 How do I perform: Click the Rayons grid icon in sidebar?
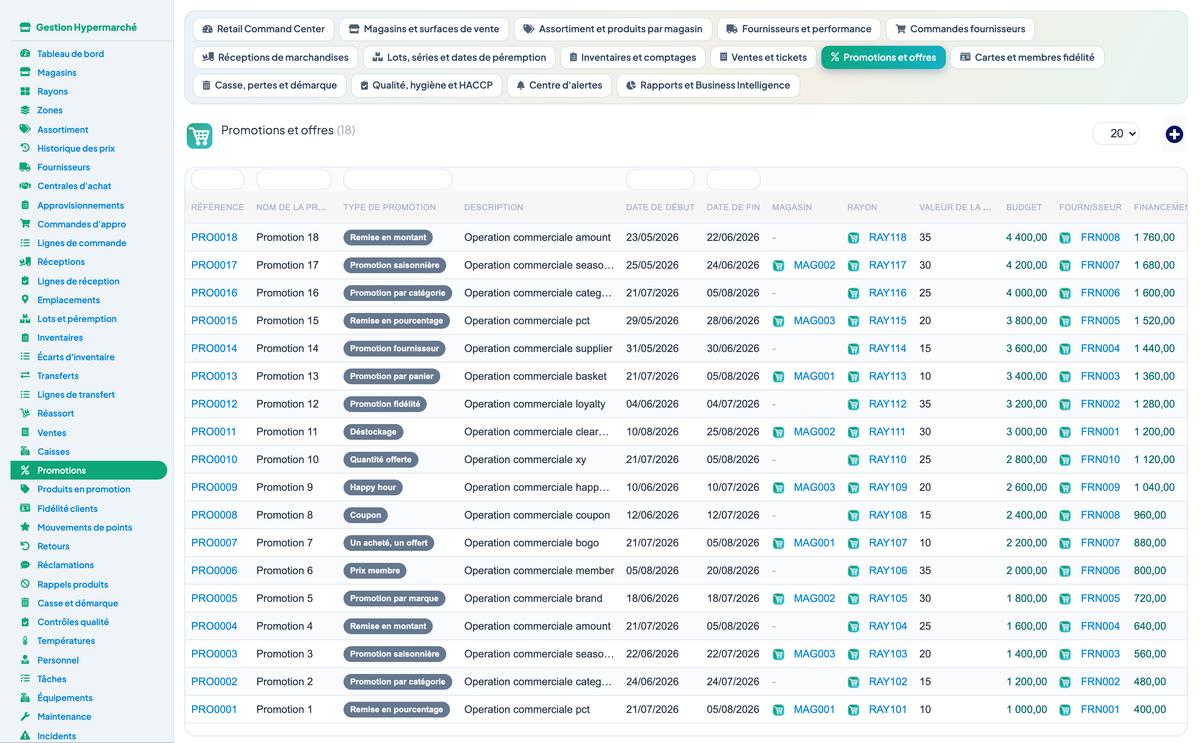click(25, 91)
